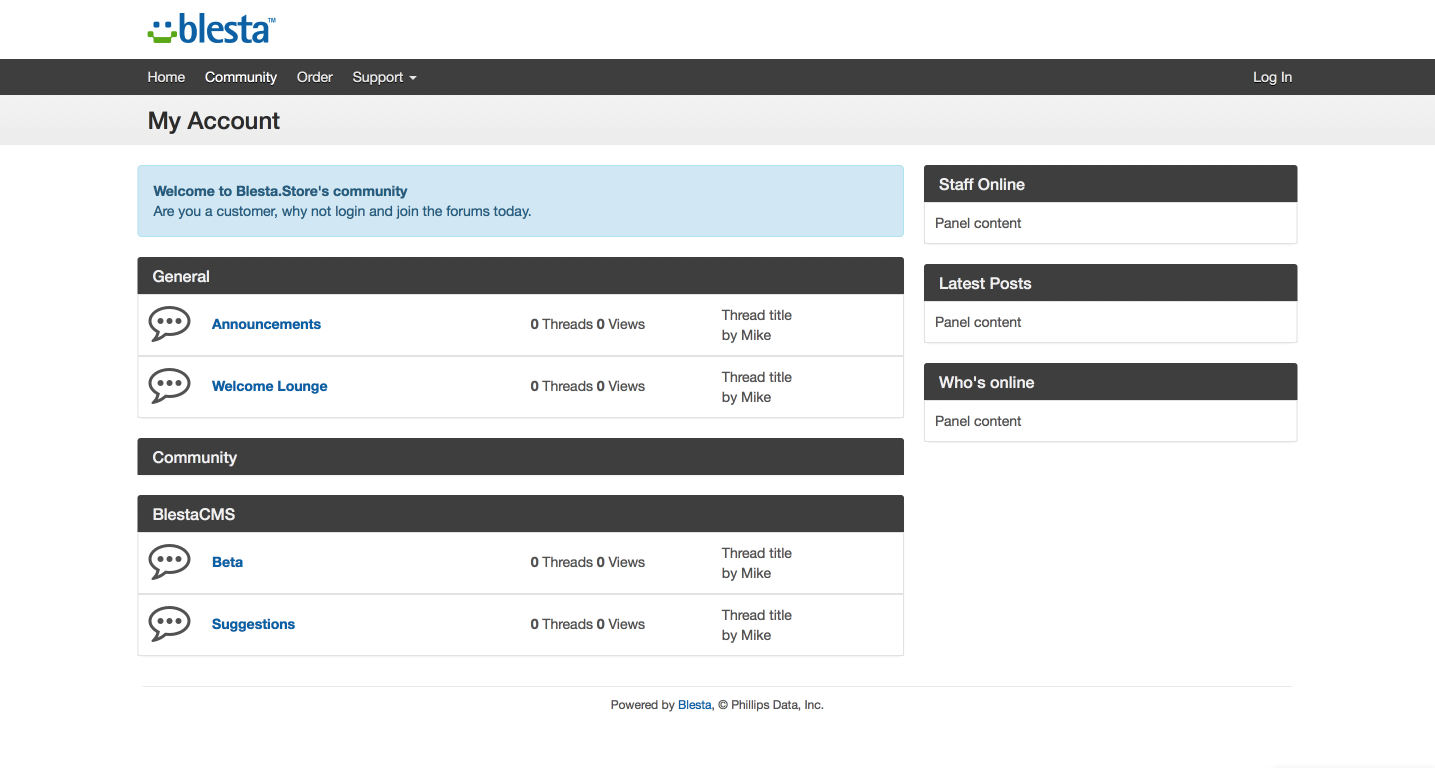Viewport: 1435px width, 768px height.
Task: Click the "Panel content" under Staff Online
Action: click(x=978, y=223)
